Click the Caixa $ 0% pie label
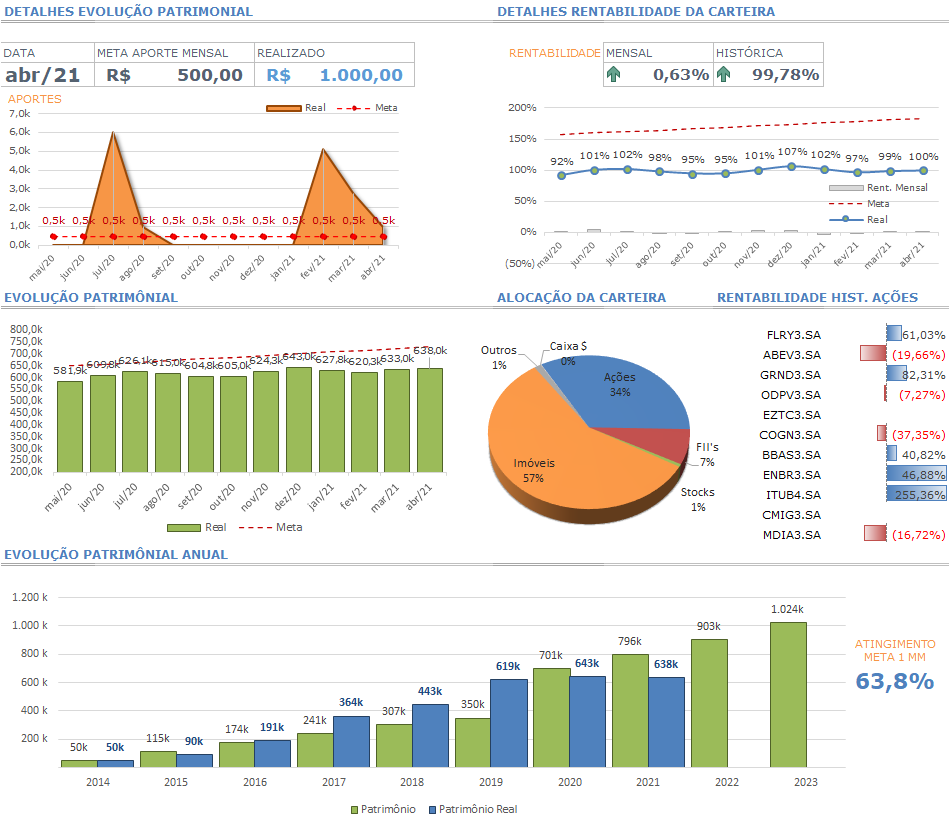Screen dimensions: 949x826 click(x=568, y=353)
